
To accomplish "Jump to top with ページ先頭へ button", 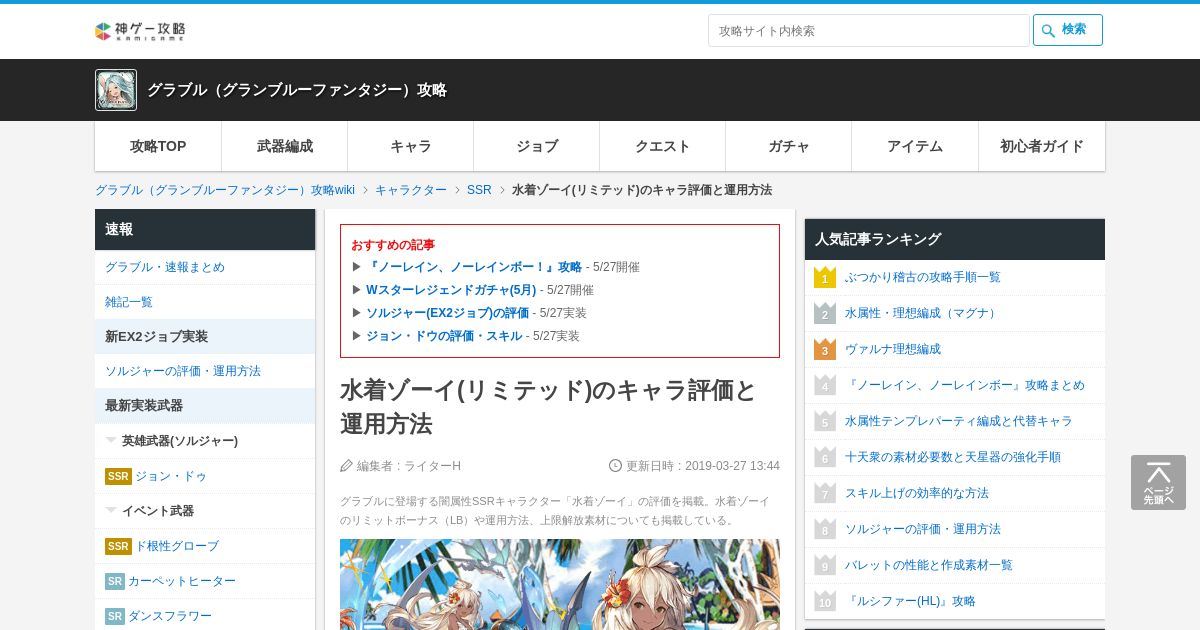I will point(1158,483).
